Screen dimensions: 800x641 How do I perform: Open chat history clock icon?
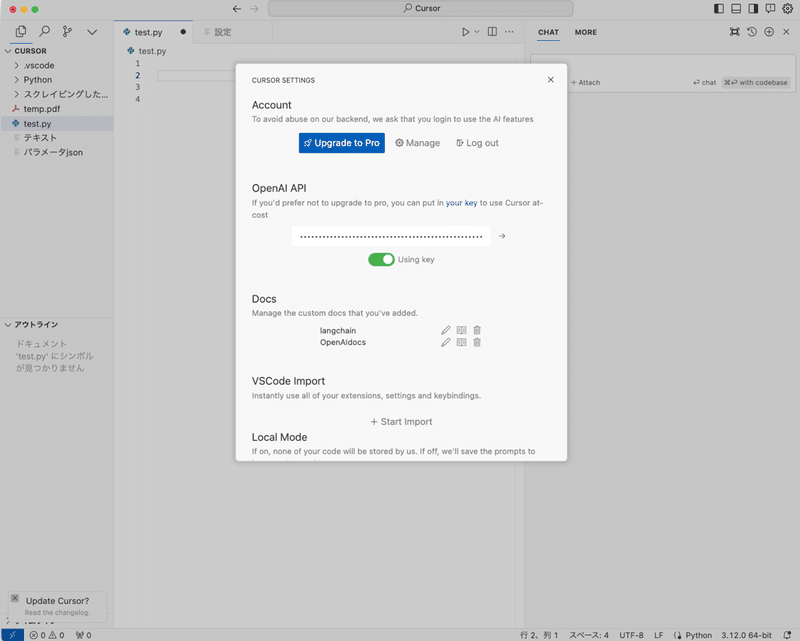coord(752,32)
